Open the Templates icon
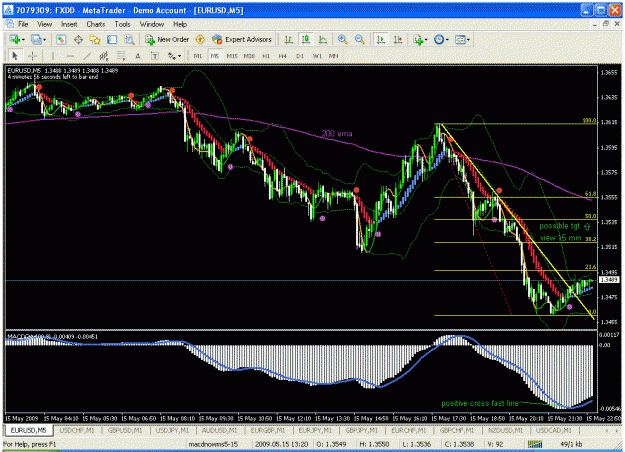625x452 pixels. (460, 39)
